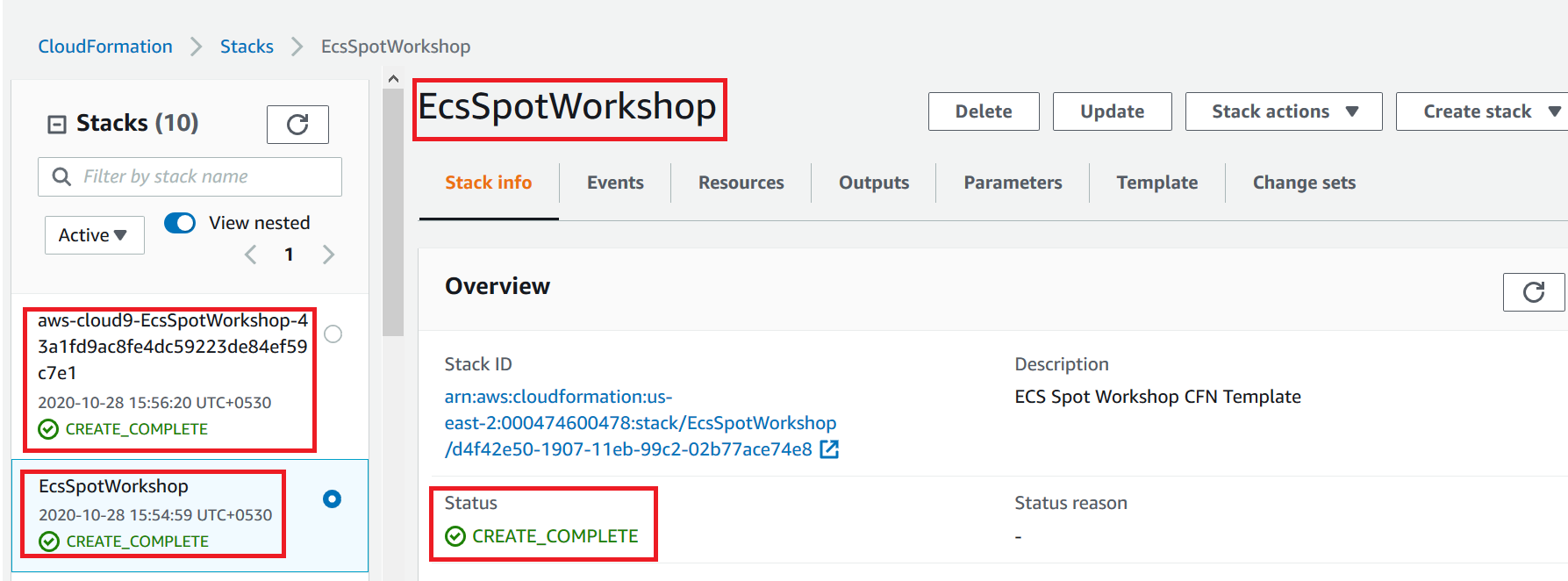Select aws-cloud9-EcsSpotWorkshop stack radio button

pos(333,334)
